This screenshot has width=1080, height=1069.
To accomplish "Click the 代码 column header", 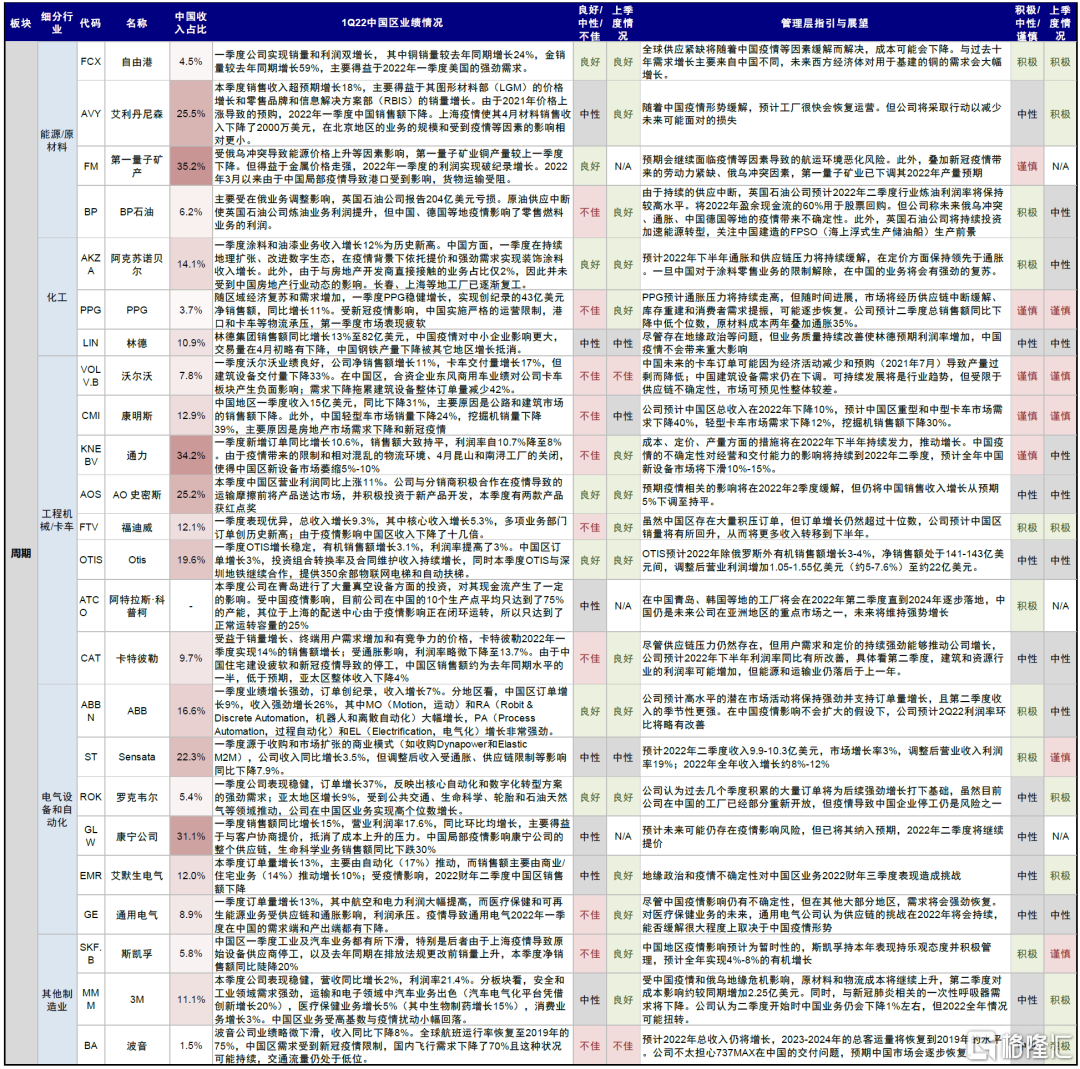I will [90, 23].
